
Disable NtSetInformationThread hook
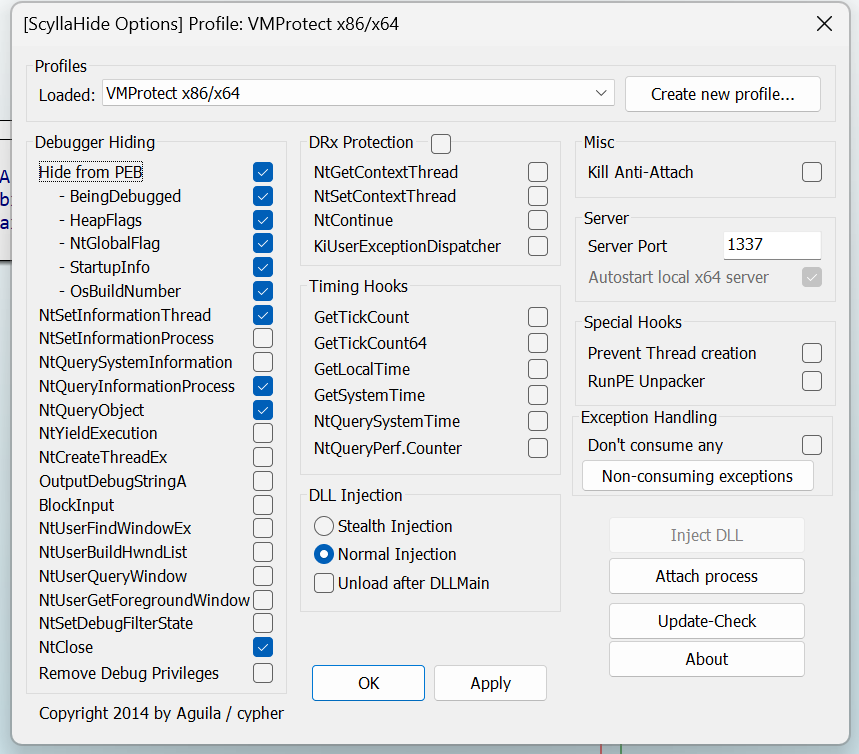pyautogui.click(x=263, y=315)
